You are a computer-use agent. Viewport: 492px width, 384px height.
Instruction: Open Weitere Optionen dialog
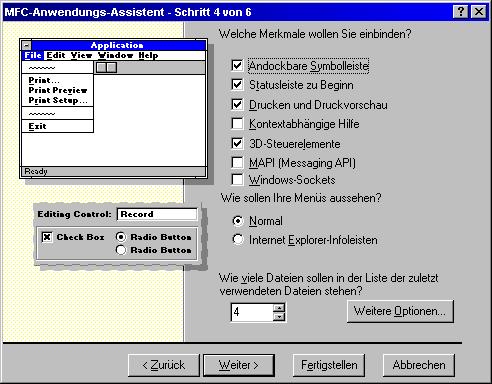400,311
